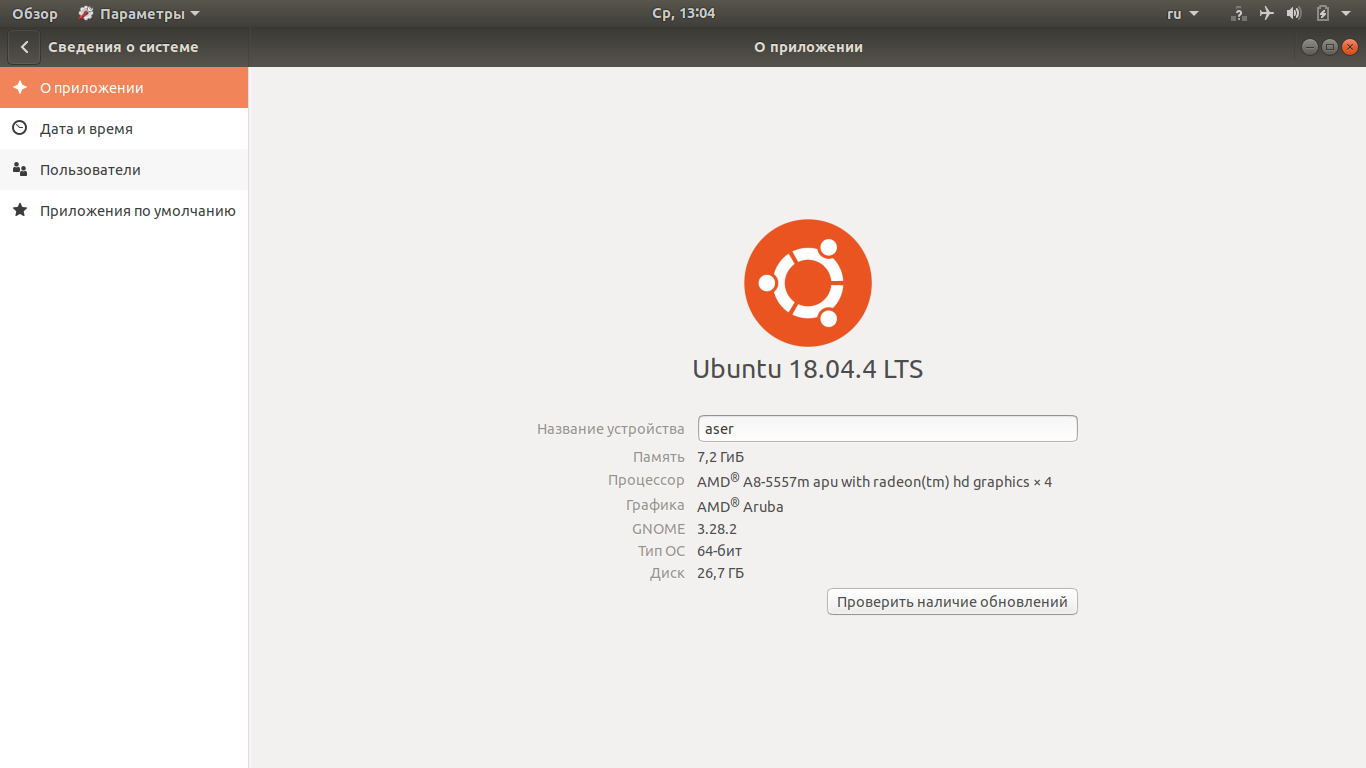Open the Обзор activities overview
The height and width of the screenshot is (768, 1366).
click(x=35, y=14)
